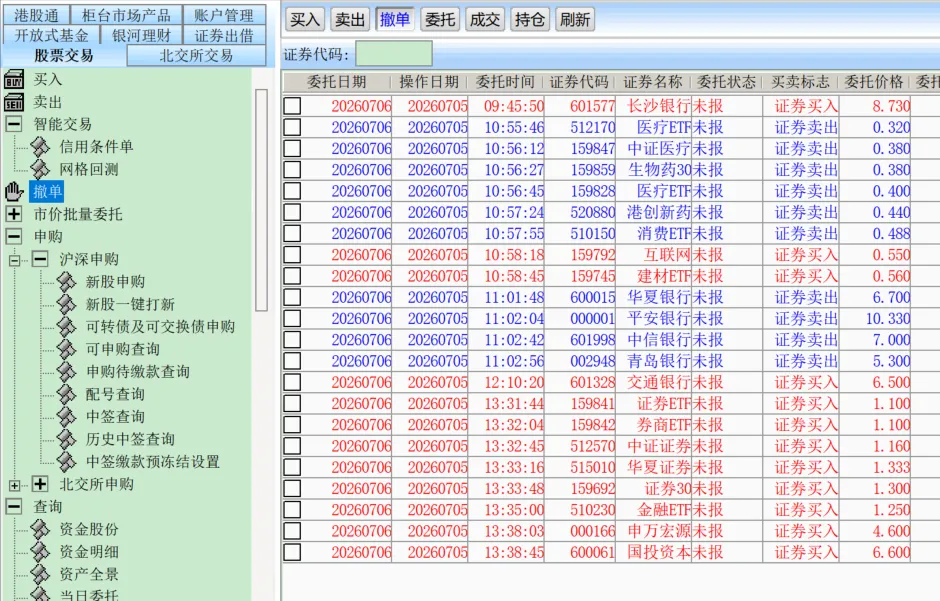Select 撤单 in the left tree

pyautogui.click(x=47, y=192)
